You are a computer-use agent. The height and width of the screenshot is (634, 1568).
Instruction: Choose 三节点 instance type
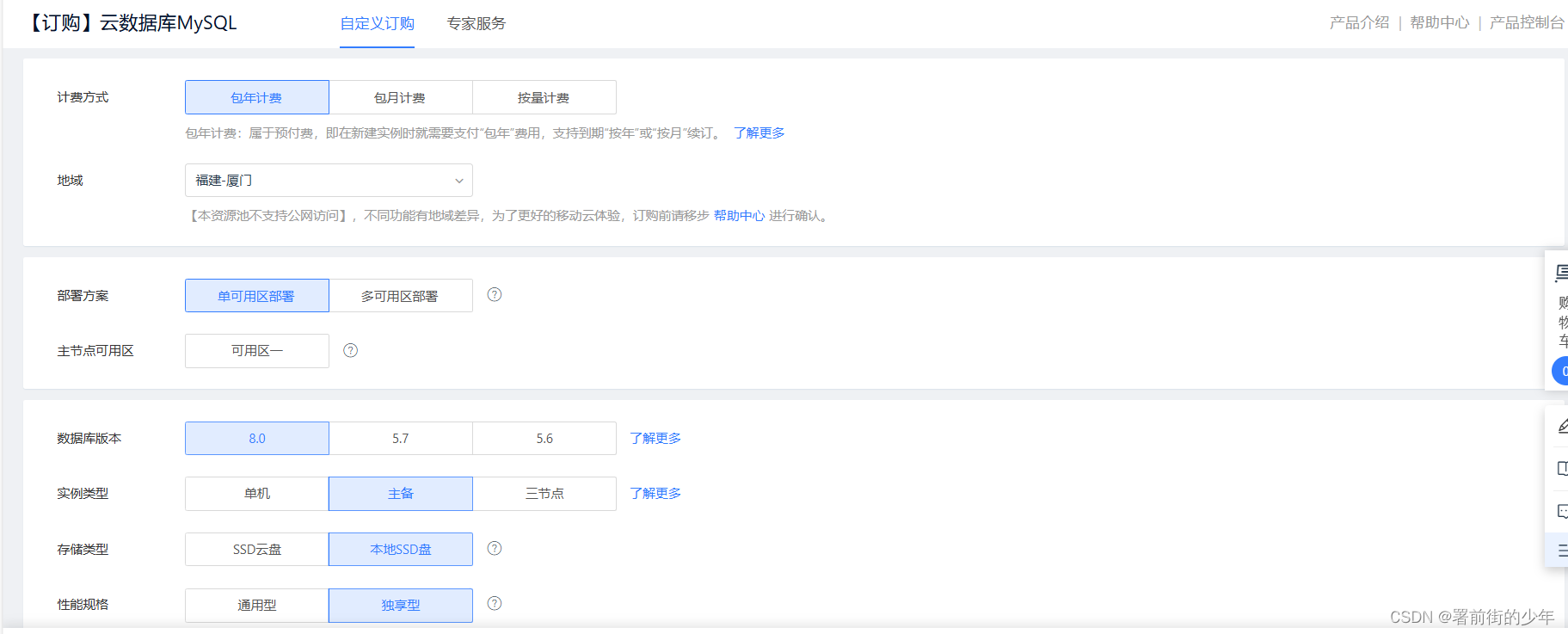[x=544, y=494]
